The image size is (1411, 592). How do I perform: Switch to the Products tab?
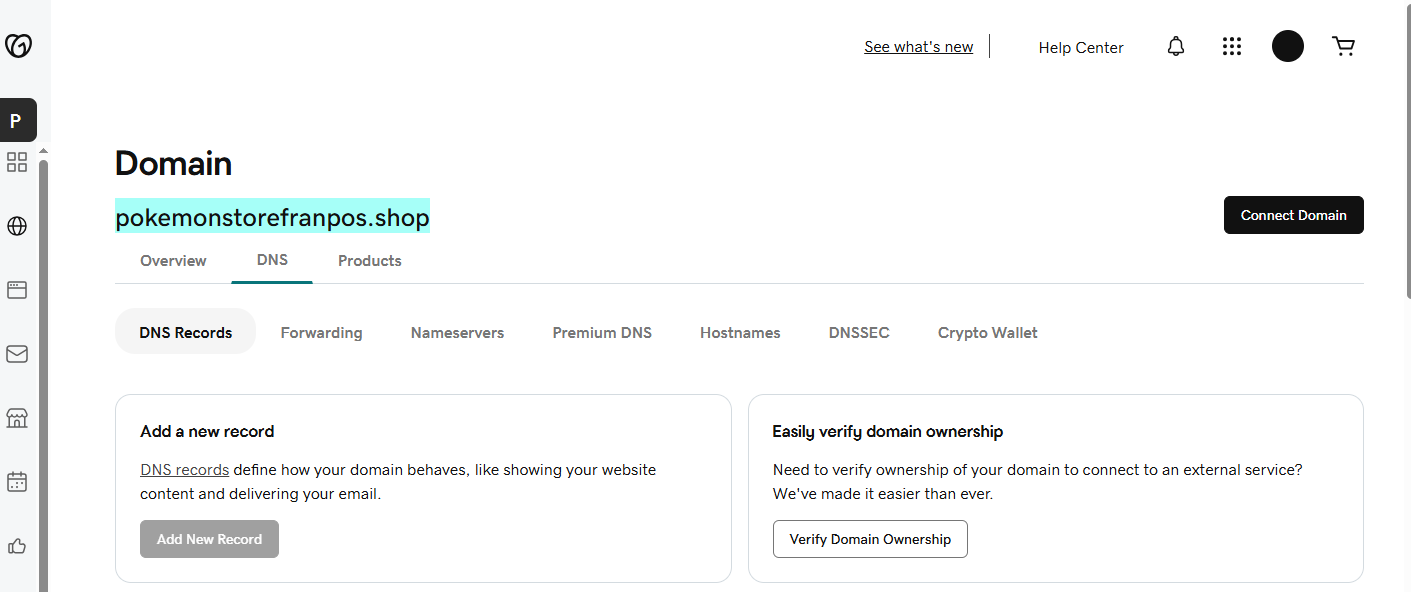(370, 261)
